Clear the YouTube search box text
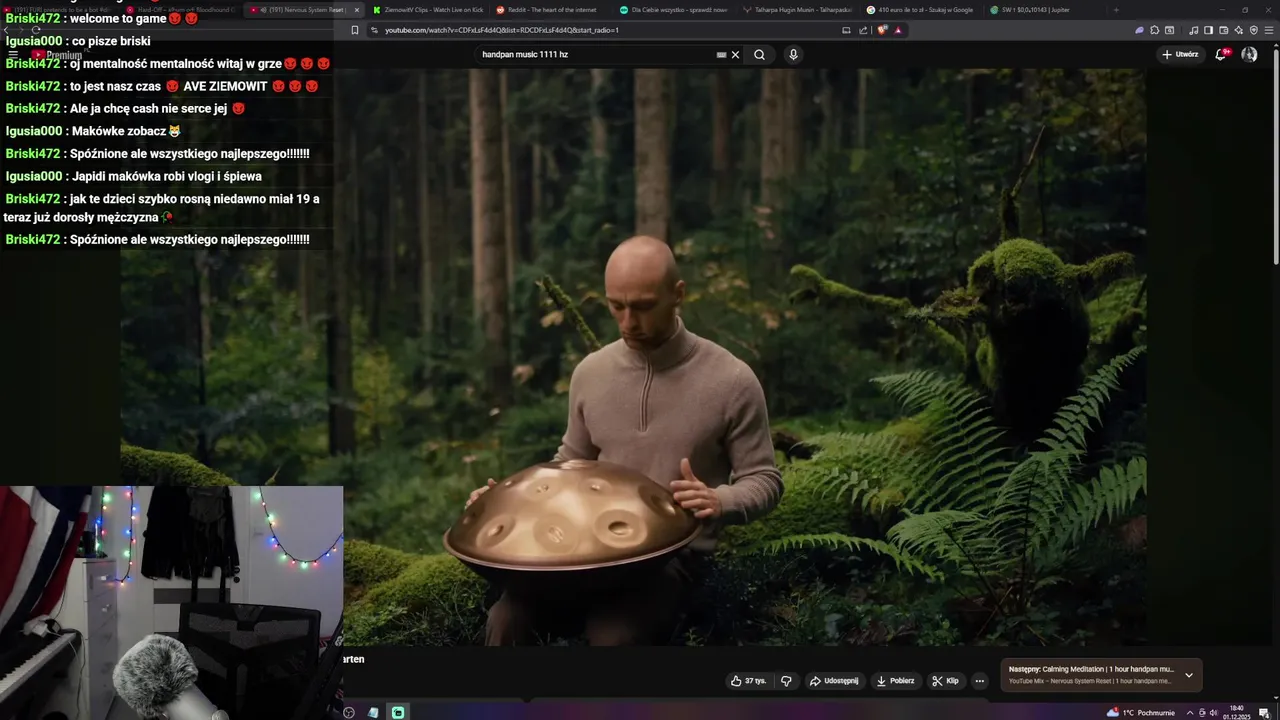 coord(735,55)
